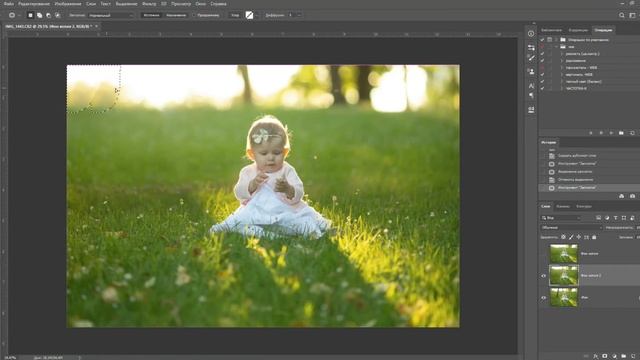This screenshot has height=360, width=640.
Task: Open the pattern picker dropdown arrow
Action: tap(256, 15)
